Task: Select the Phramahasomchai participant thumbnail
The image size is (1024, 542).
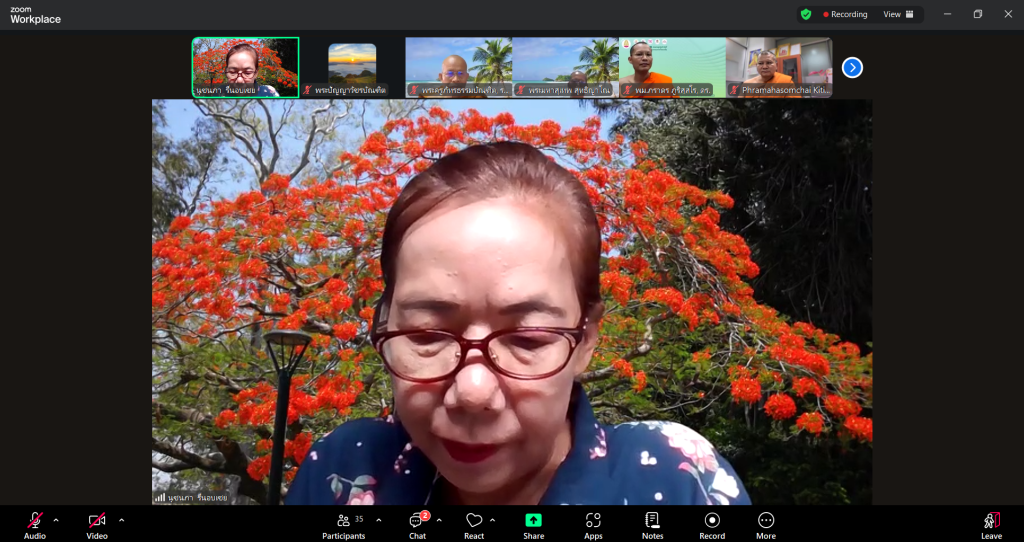Action: click(x=779, y=67)
